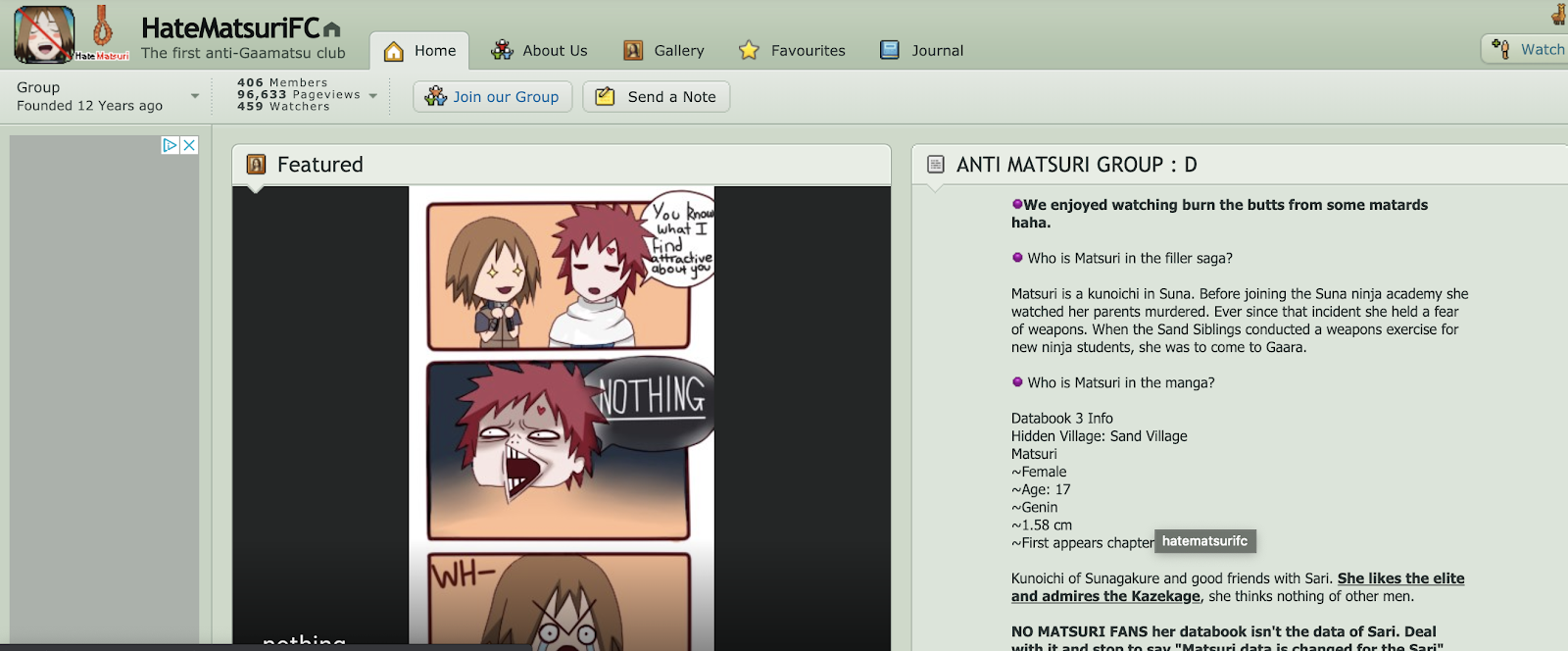
Task: Open the featured Gaara comic thumbnail
Action: (561, 419)
